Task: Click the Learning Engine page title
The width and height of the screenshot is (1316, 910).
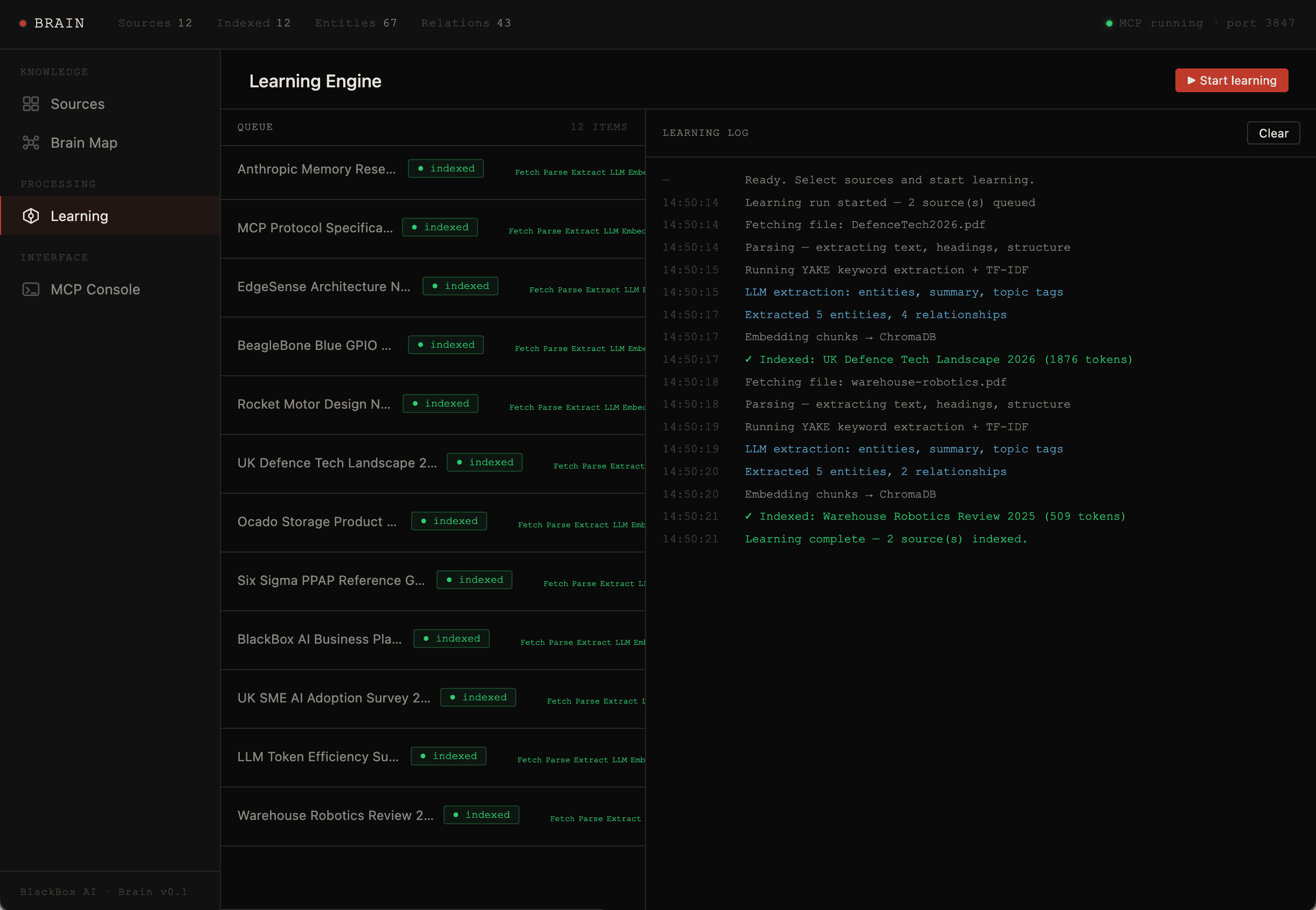Action: pos(315,81)
